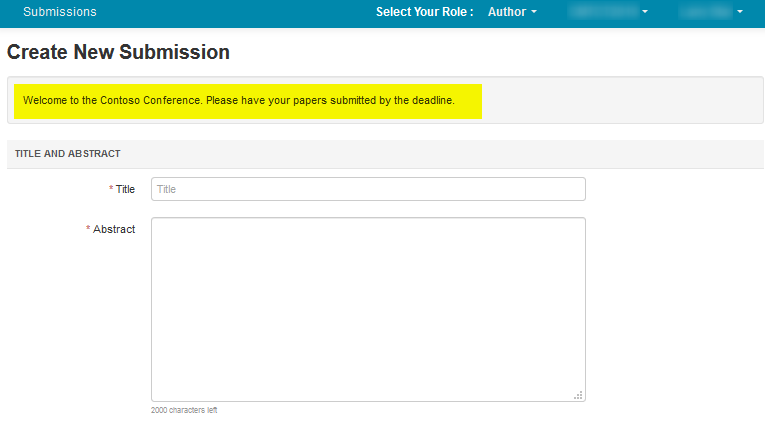The height and width of the screenshot is (422, 765).
Task: Focus the Title input field
Action: (368, 189)
